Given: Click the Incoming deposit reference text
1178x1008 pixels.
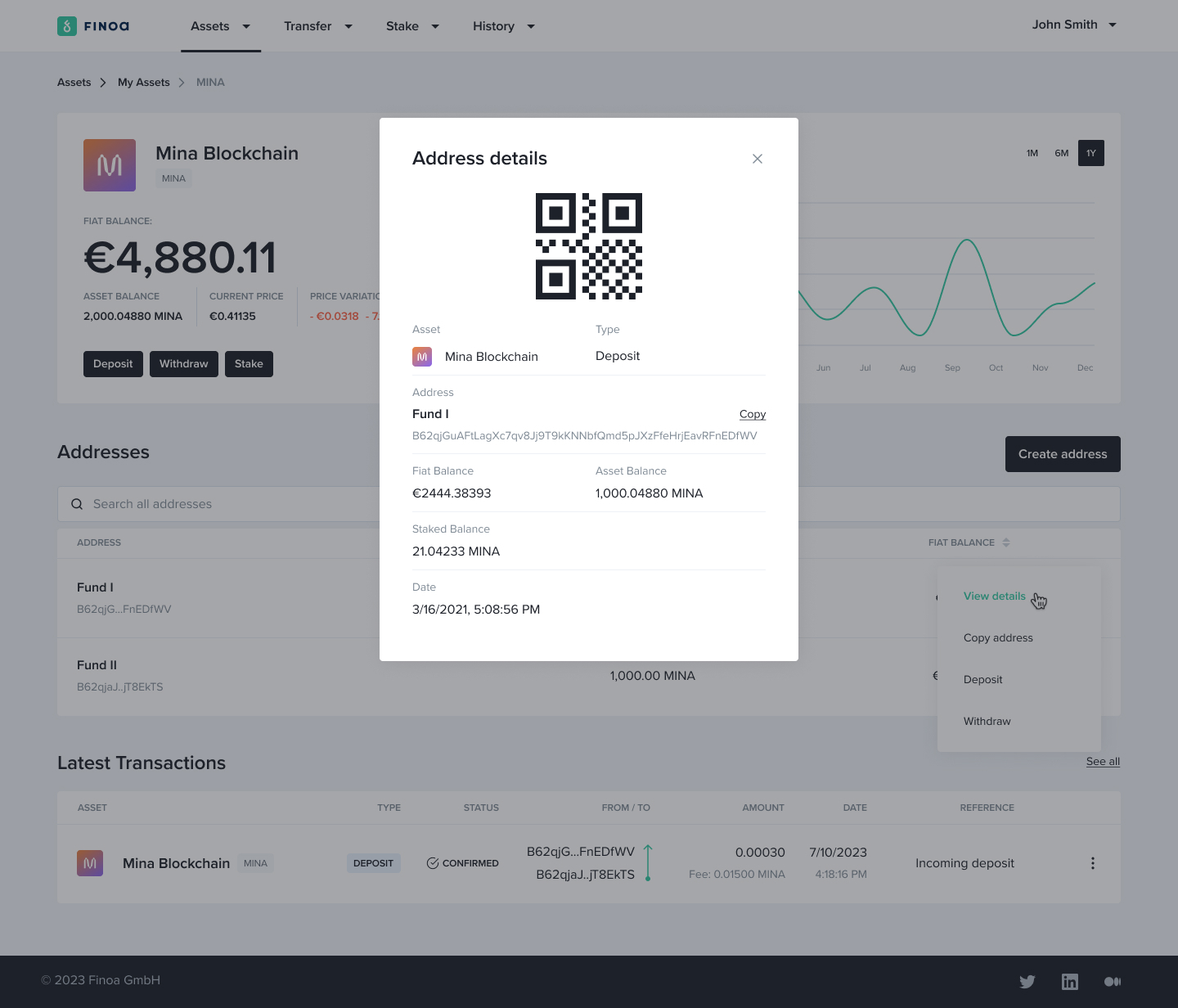Looking at the screenshot, I should pos(964,863).
